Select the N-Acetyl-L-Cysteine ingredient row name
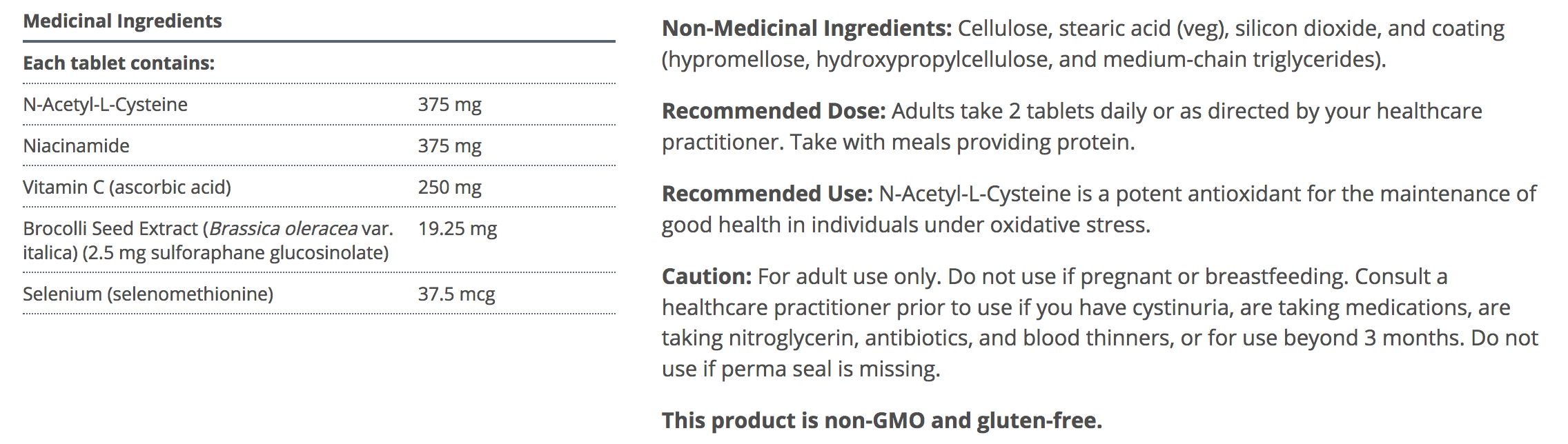1568x444 pixels. [105, 105]
